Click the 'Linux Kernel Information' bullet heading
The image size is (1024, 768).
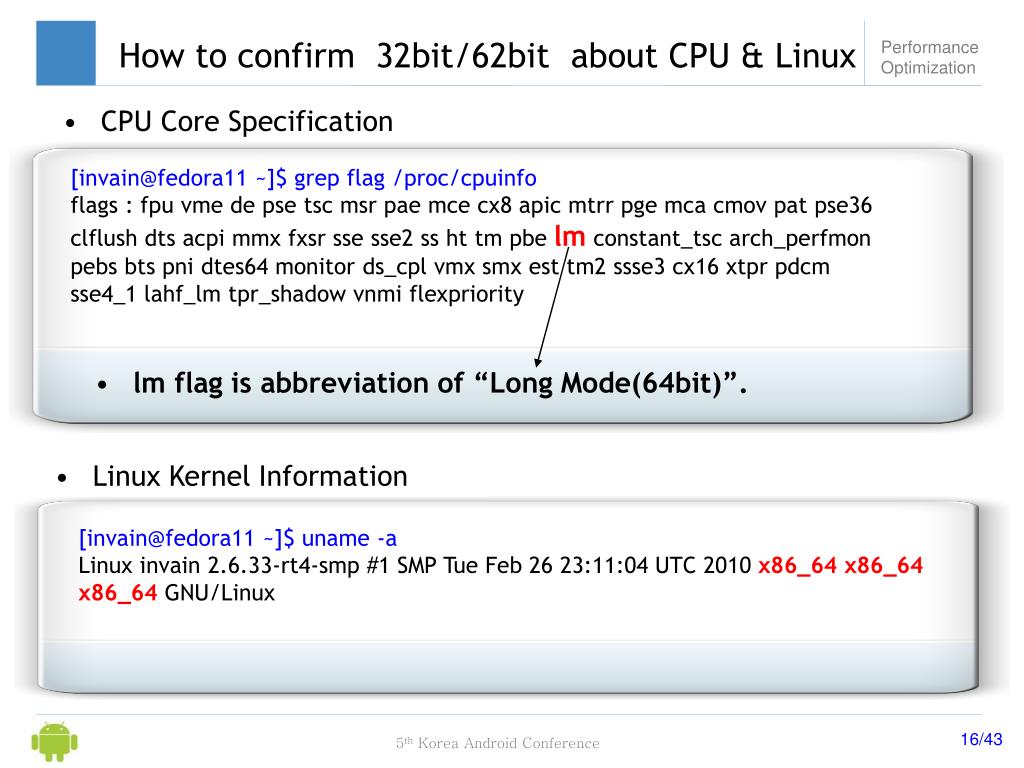250,476
